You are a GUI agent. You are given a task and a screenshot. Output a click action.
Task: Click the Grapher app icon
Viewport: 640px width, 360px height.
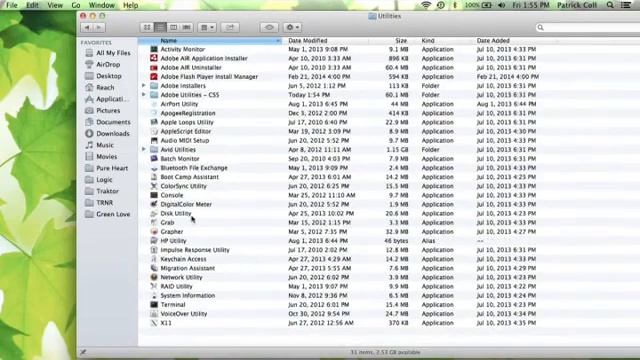154,232
